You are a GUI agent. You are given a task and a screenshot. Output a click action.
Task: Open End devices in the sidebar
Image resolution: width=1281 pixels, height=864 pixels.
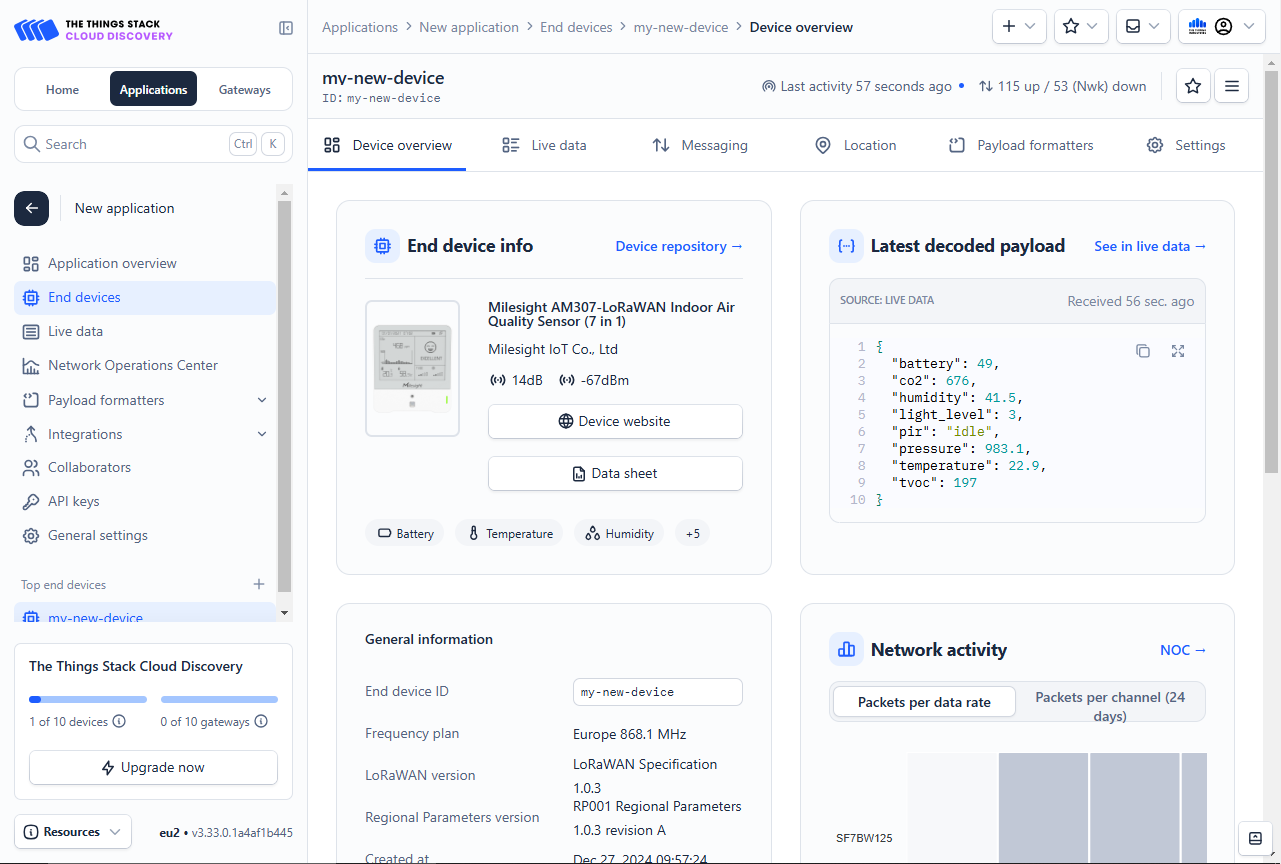point(145,297)
